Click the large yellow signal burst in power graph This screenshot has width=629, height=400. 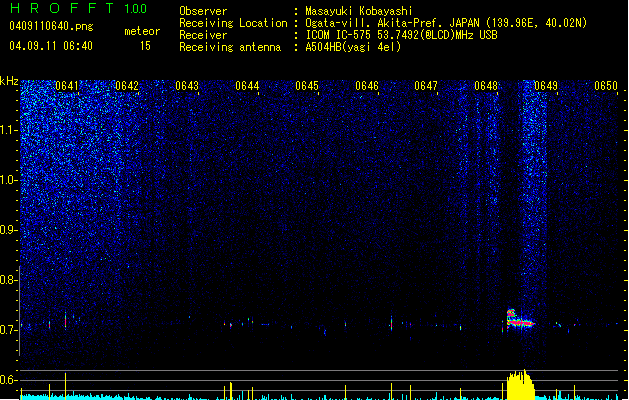pos(520,385)
